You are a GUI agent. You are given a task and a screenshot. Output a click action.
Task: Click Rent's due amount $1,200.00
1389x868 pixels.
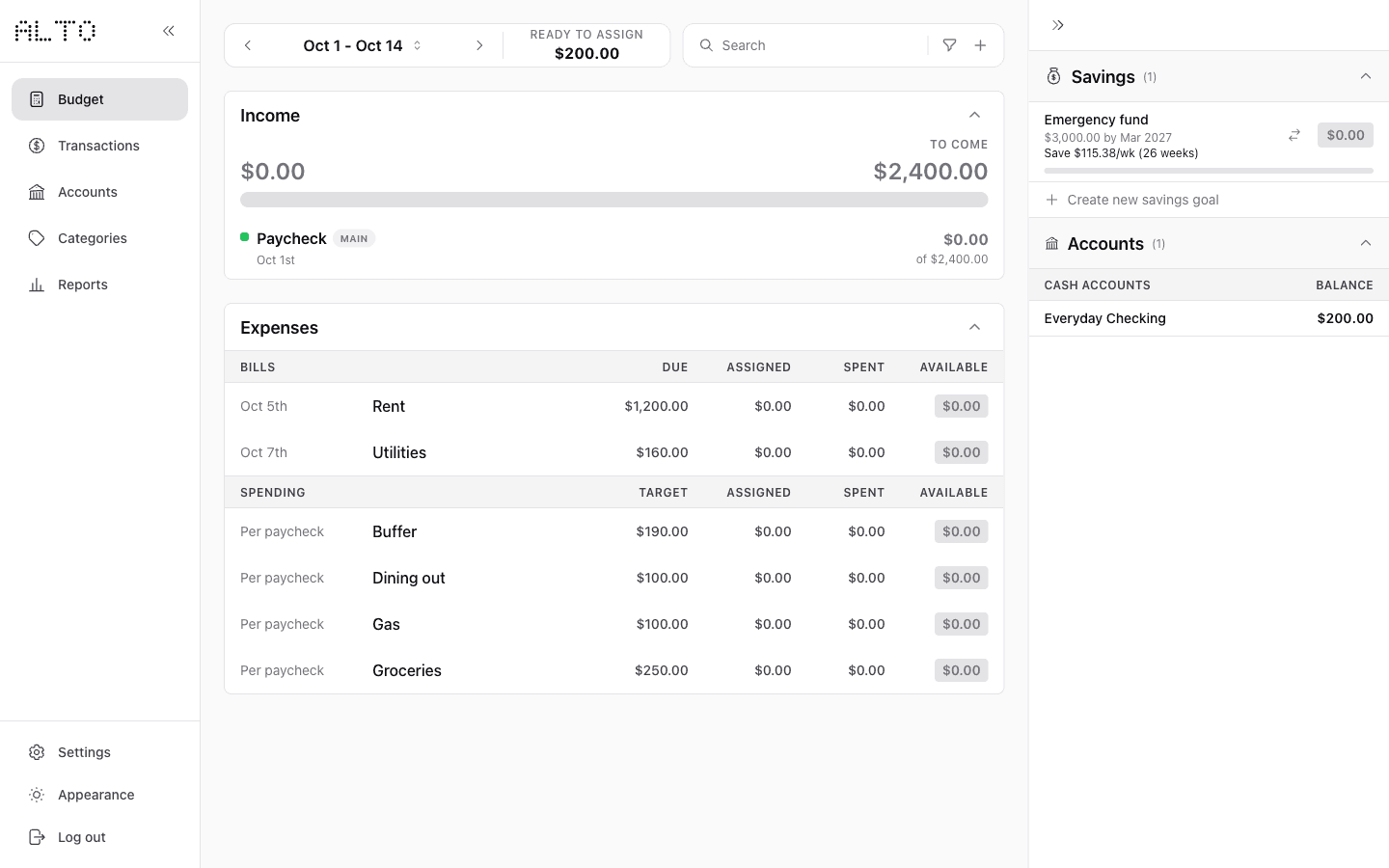point(656,406)
